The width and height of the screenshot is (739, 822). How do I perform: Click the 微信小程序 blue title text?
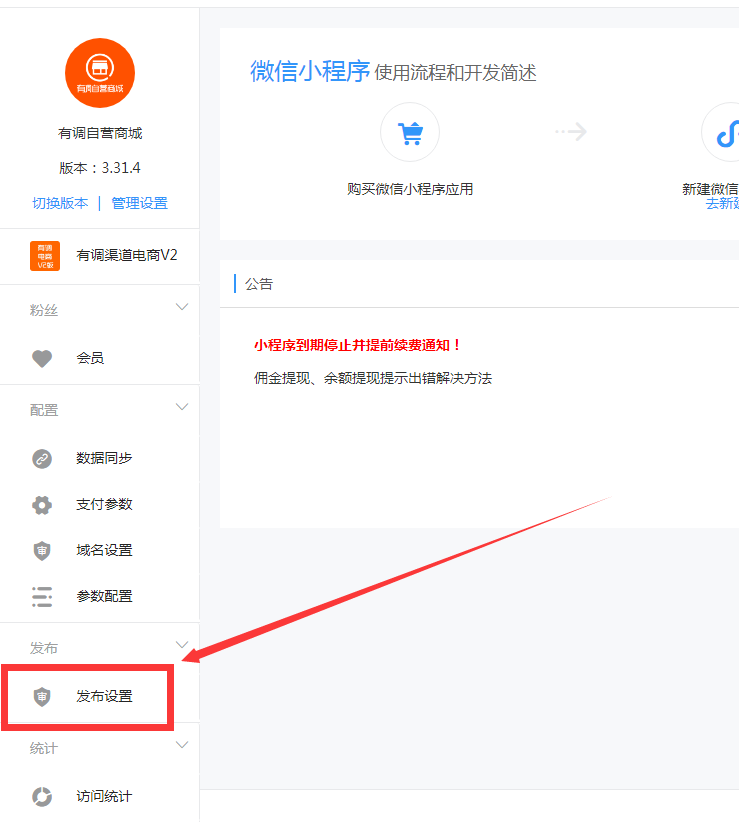(x=310, y=71)
